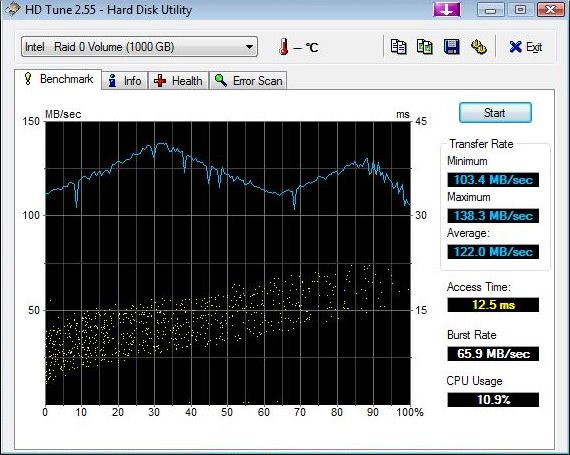The width and height of the screenshot is (570, 455).
Task: Click the thermometer temperature icon
Action: (x=284, y=47)
